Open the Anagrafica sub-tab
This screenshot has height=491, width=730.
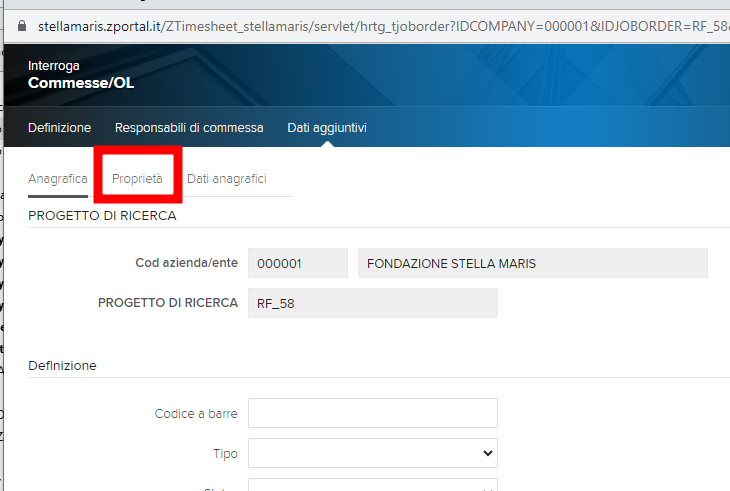point(58,178)
